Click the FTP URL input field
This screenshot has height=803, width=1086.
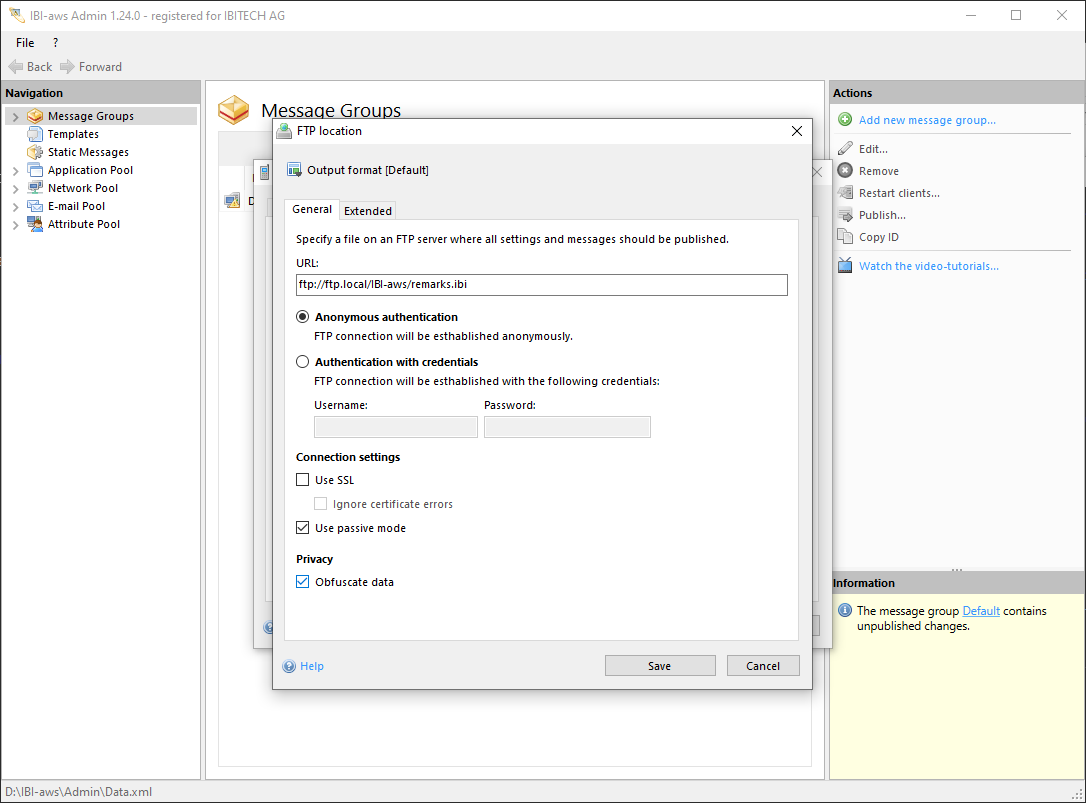click(x=541, y=285)
